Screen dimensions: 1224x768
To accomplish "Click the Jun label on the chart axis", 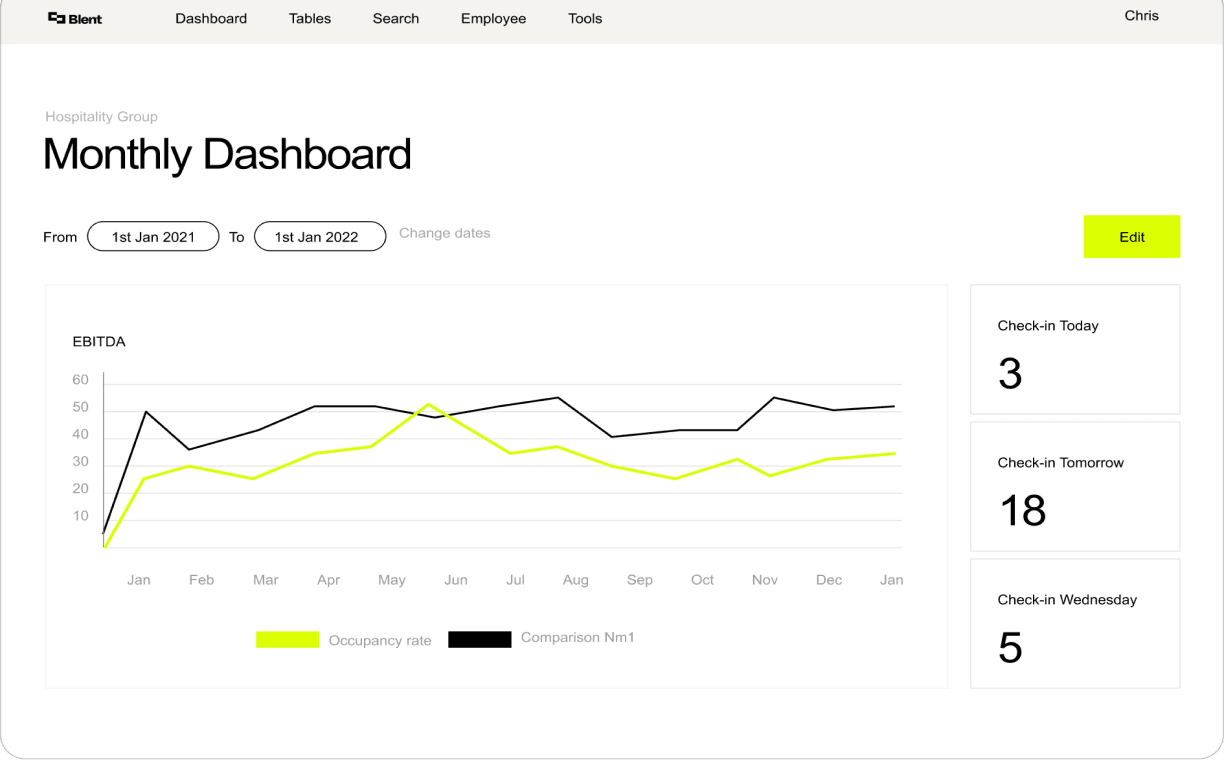I will [456, 580].
